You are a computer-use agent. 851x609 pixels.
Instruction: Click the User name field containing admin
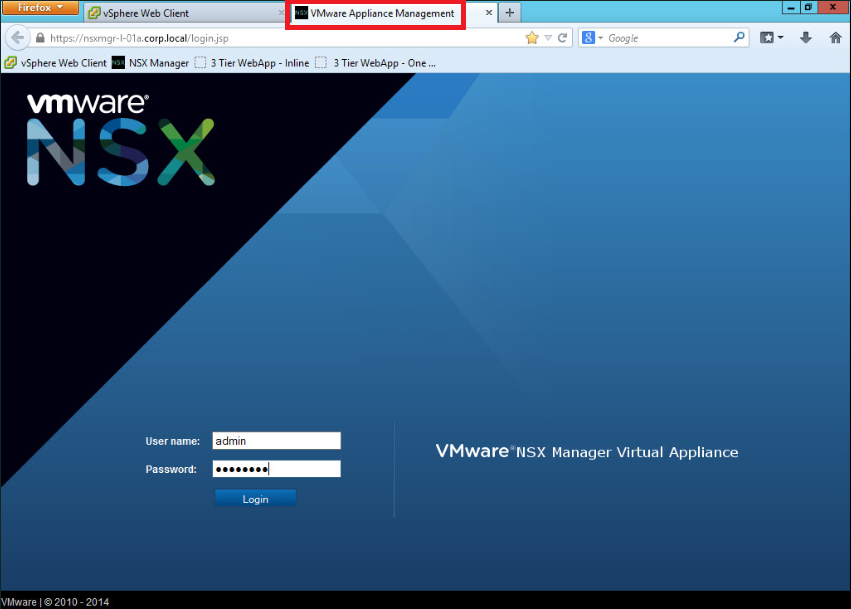coord(277,441)
